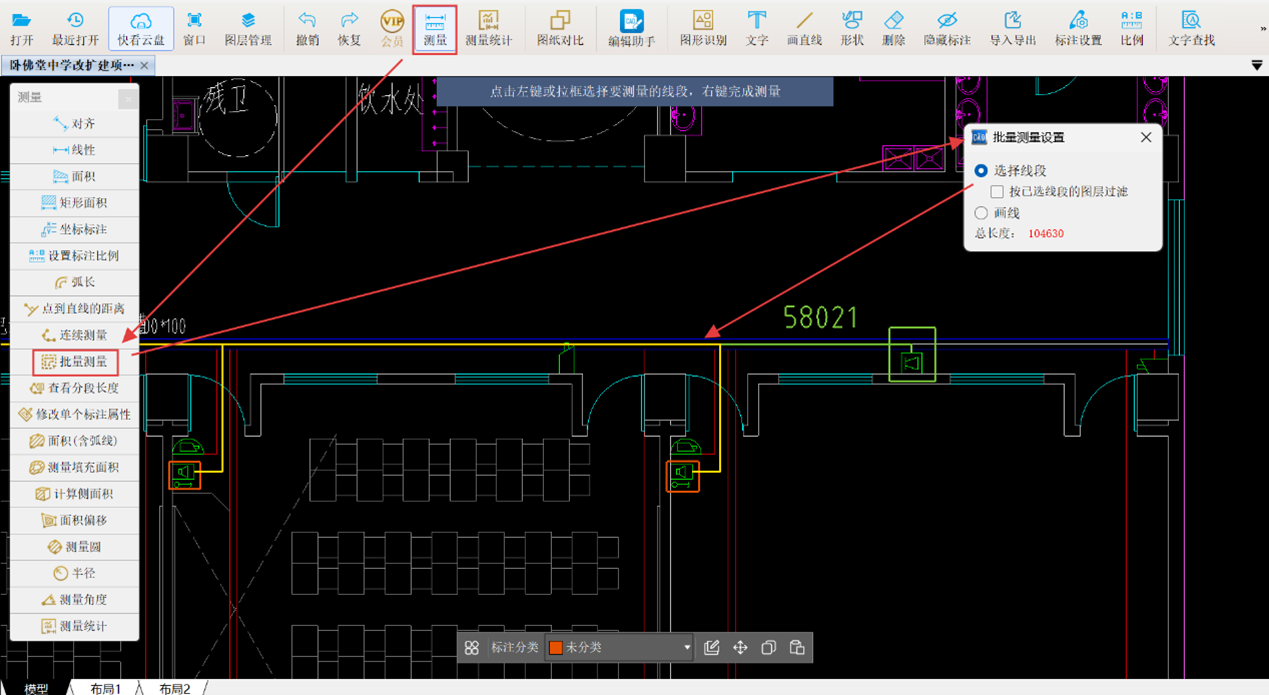1269x695 pixels.
Task: Click the orange 未分类 color swatch
Action: [x=556, y=648]
